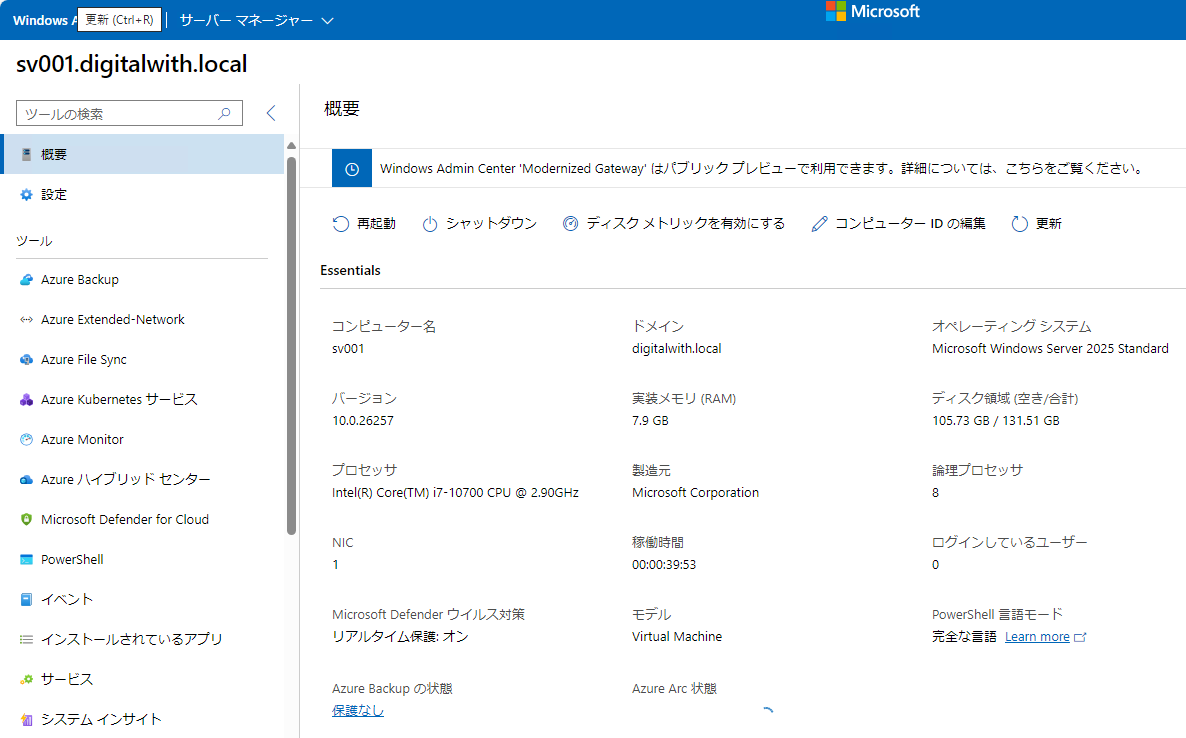Click the disk space value 105.73 GB / 131.51 GB
The width and height of the screenshot is (1186, 738).
996,421
